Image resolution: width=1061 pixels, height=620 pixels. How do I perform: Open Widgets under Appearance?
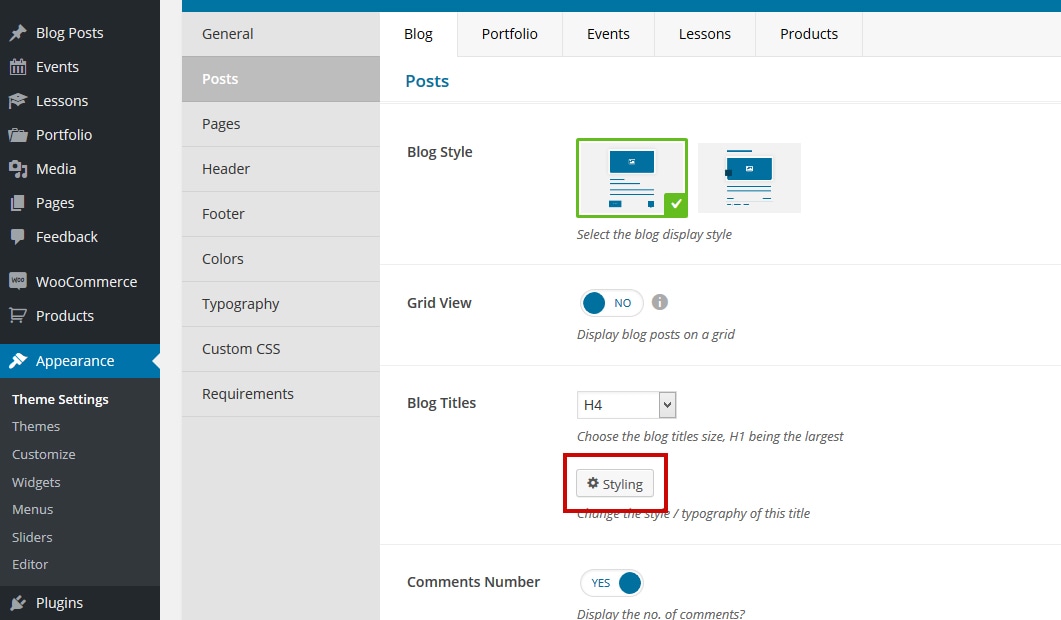coord(36,482)
